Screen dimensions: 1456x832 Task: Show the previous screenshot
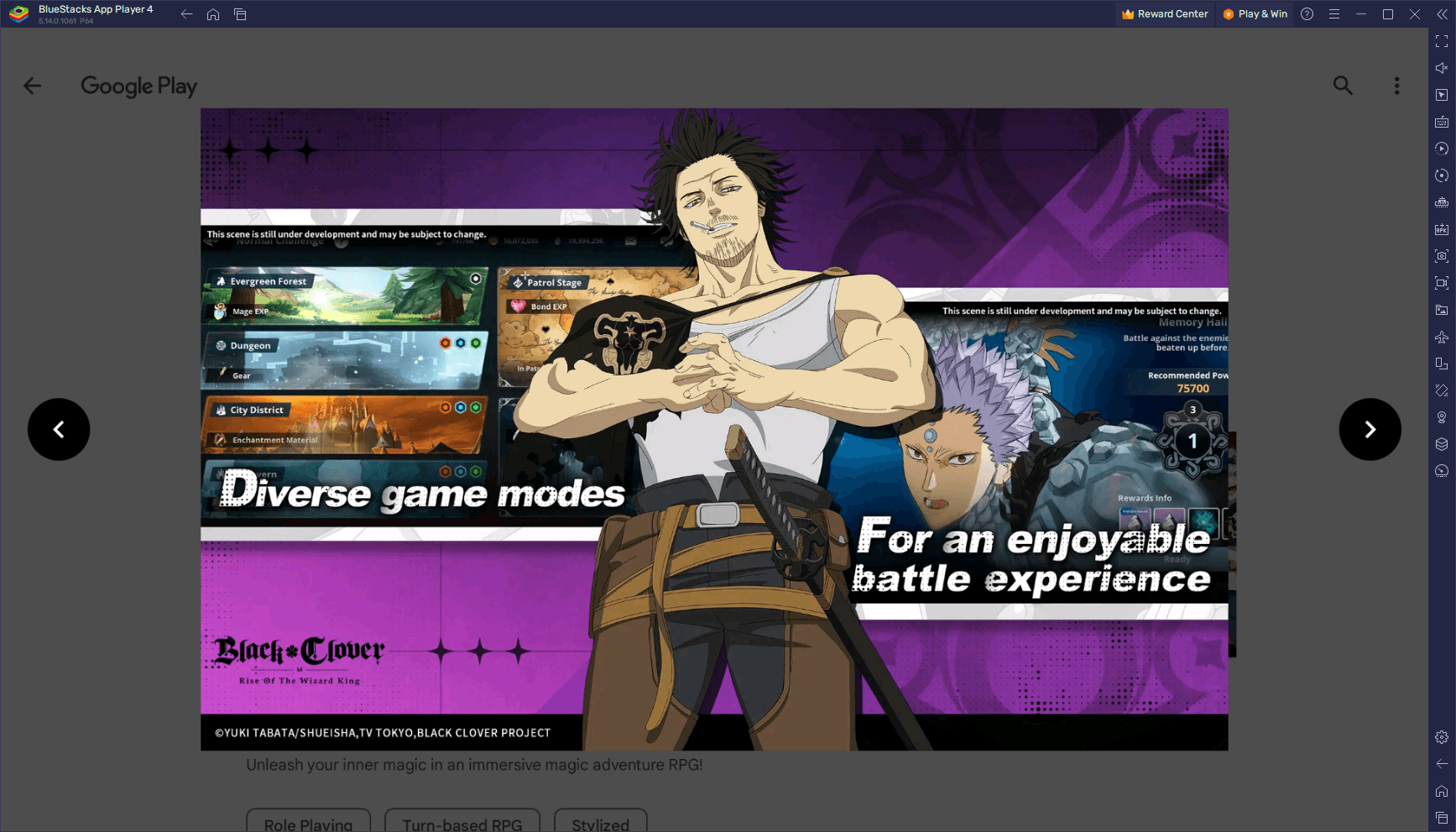point(59,429)
